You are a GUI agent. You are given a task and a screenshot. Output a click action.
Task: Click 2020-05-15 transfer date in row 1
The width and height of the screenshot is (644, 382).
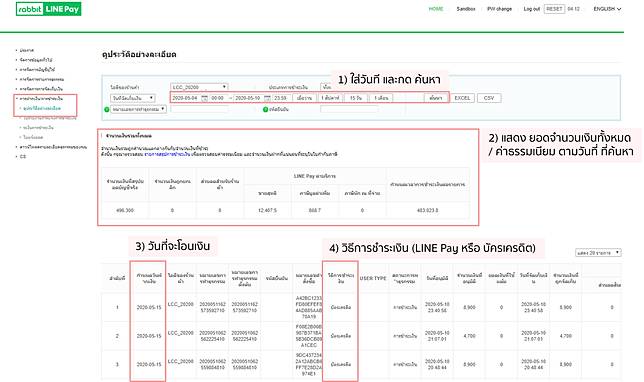point(149,307)
